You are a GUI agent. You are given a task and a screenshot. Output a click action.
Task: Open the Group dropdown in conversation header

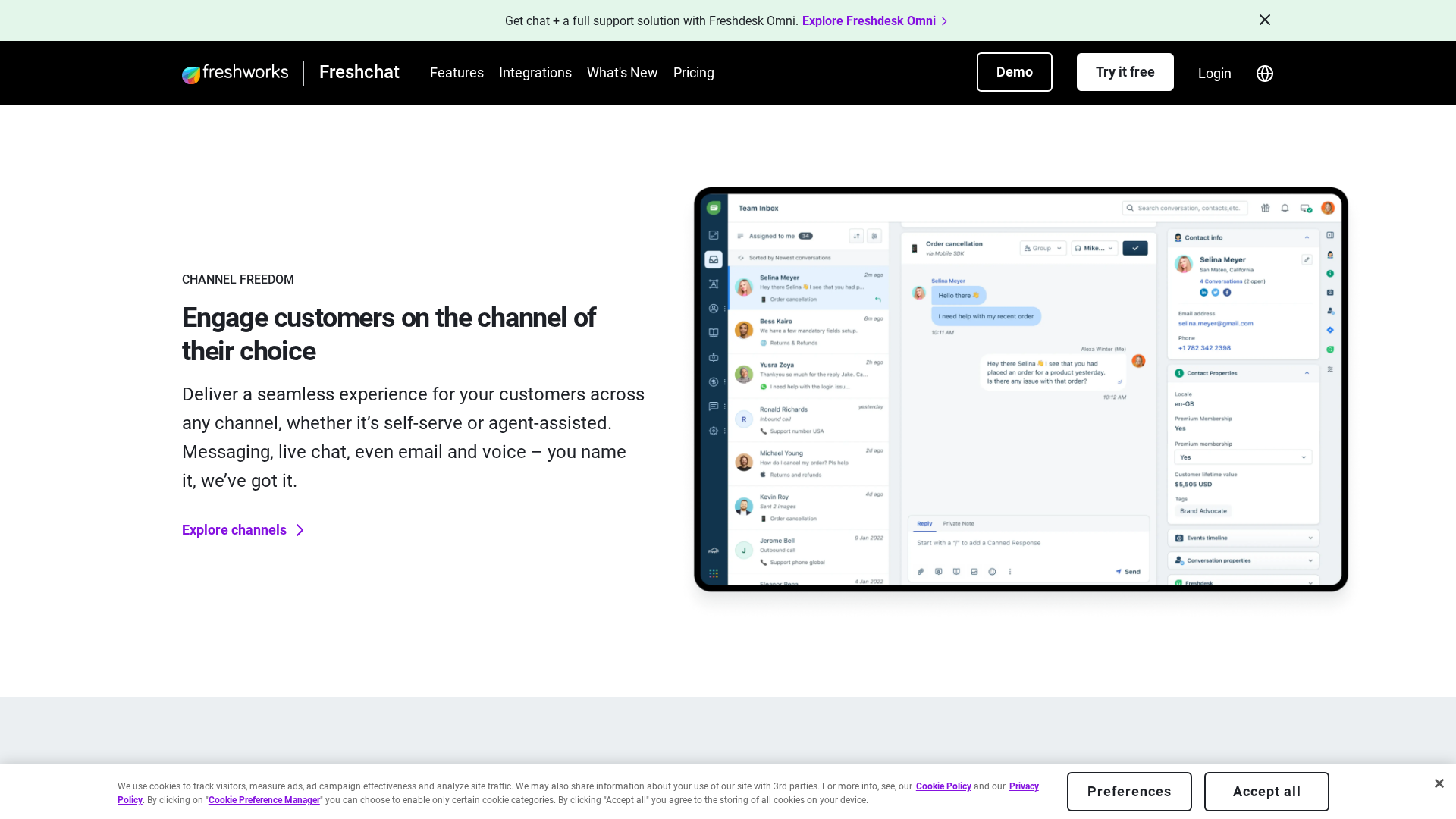tap(1043, 248)
